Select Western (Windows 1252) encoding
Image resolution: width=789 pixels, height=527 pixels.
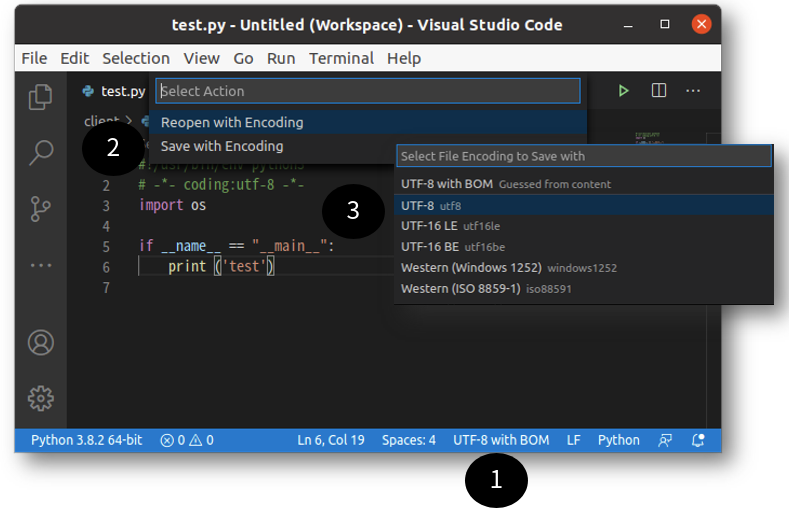click(x=584, y=268)
